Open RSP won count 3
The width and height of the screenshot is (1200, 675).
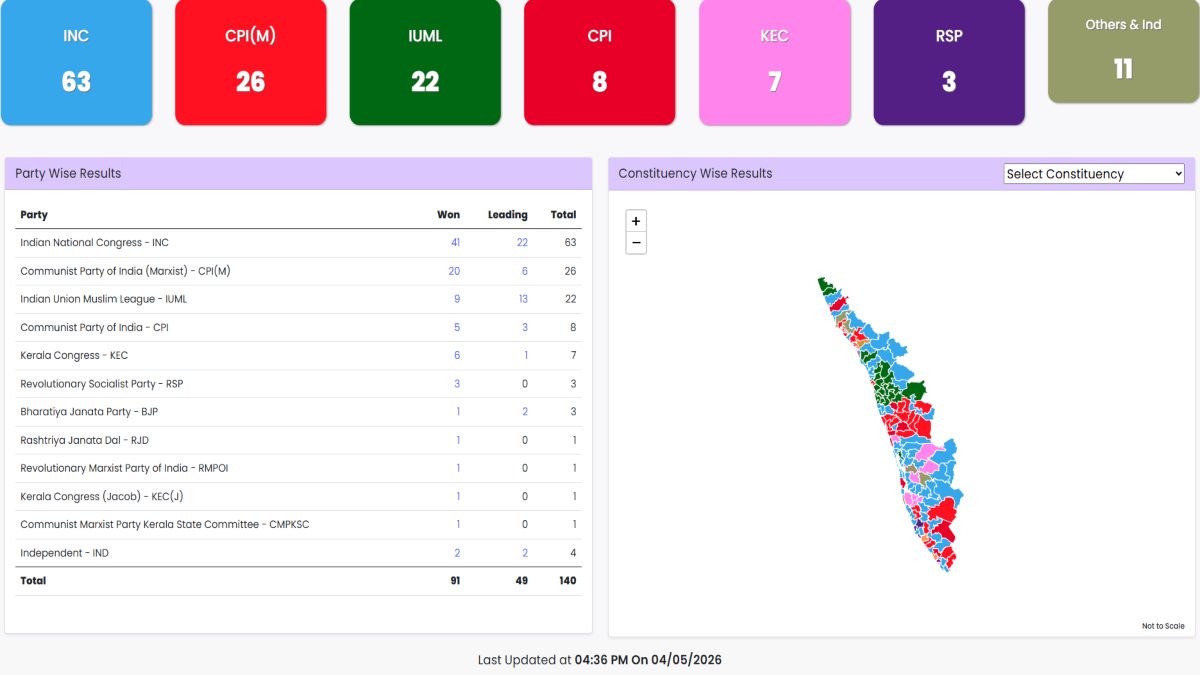[x=457, y=384]
